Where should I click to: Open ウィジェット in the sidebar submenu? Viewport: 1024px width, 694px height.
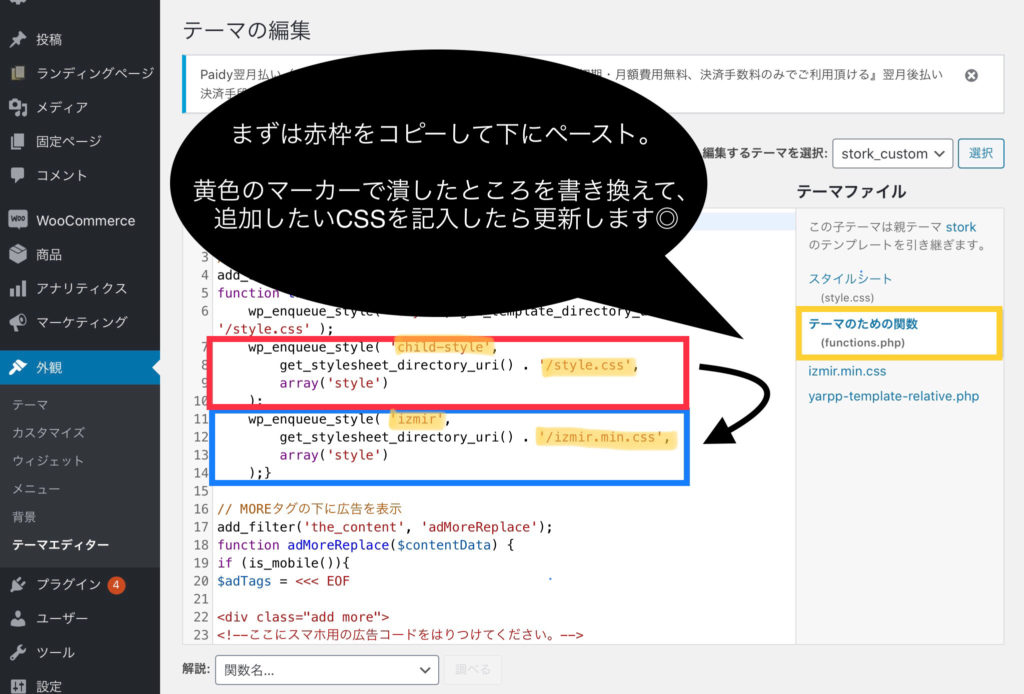coord(47,461)
